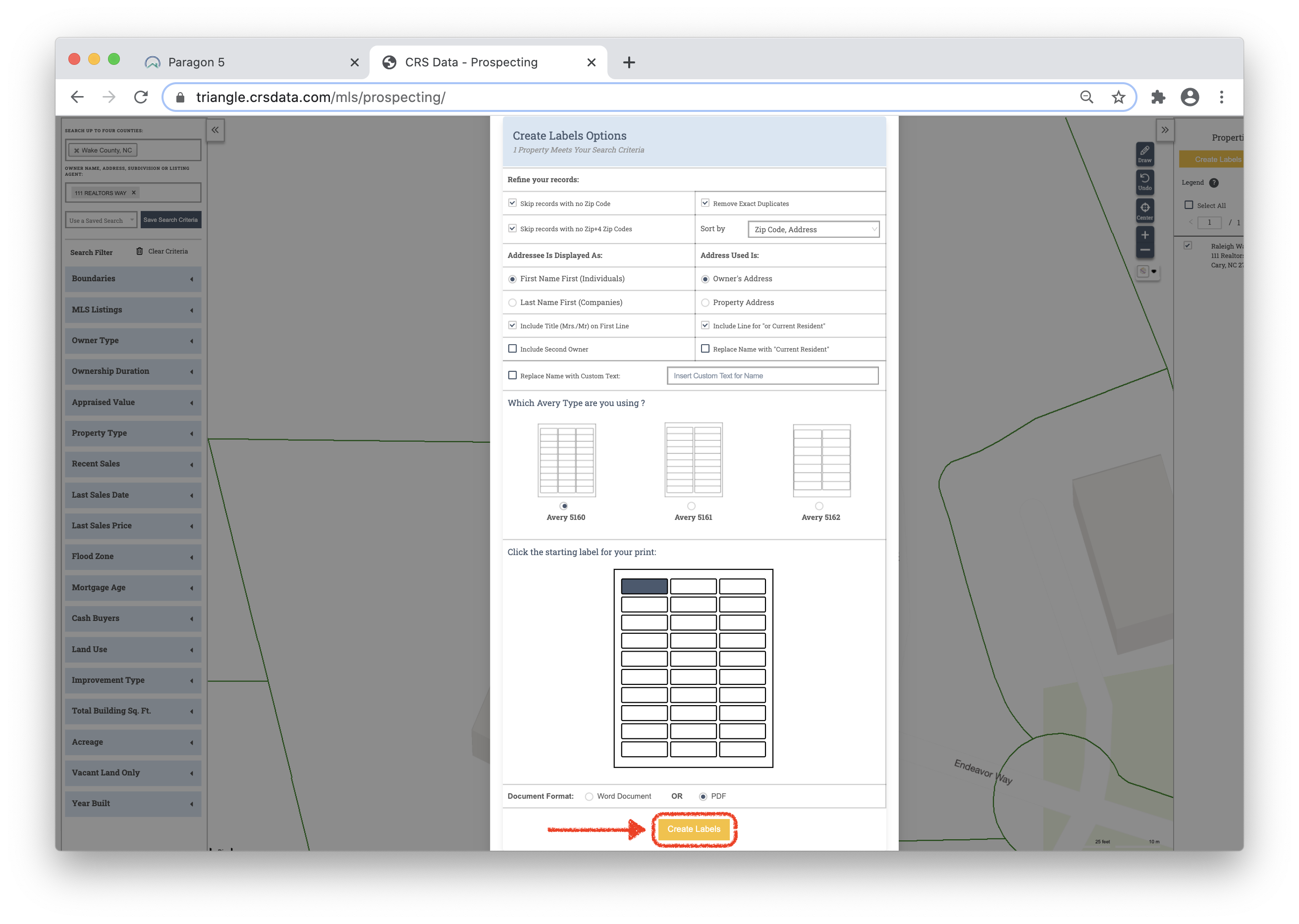Screen dimensions: 1299x924
Task: Select Avery 5161 radio button
Action: tap(691, 506)
